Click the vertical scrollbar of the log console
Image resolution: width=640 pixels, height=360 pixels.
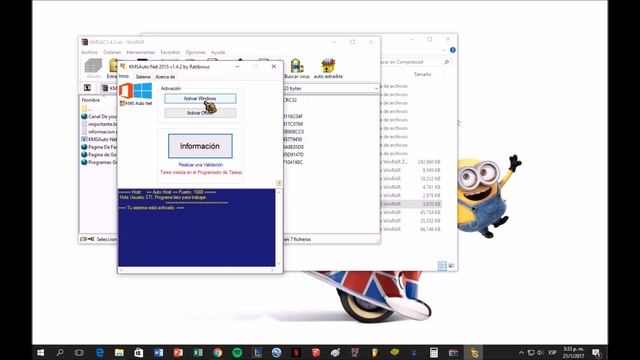279,227
